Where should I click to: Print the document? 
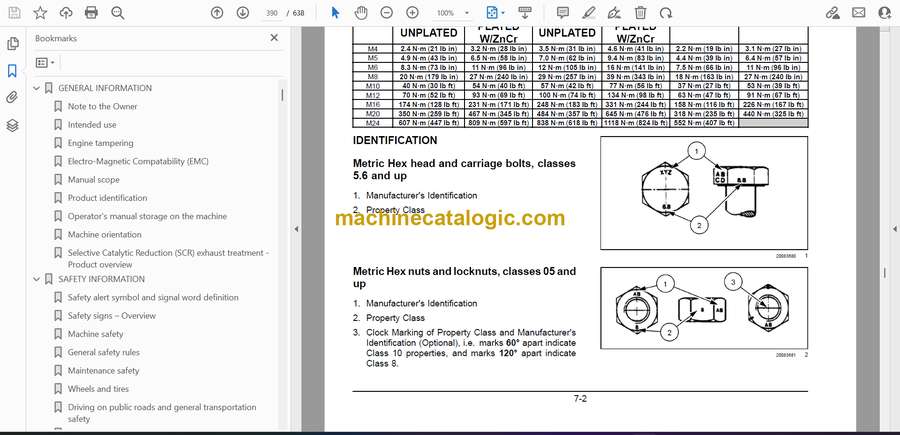(91, 13)
